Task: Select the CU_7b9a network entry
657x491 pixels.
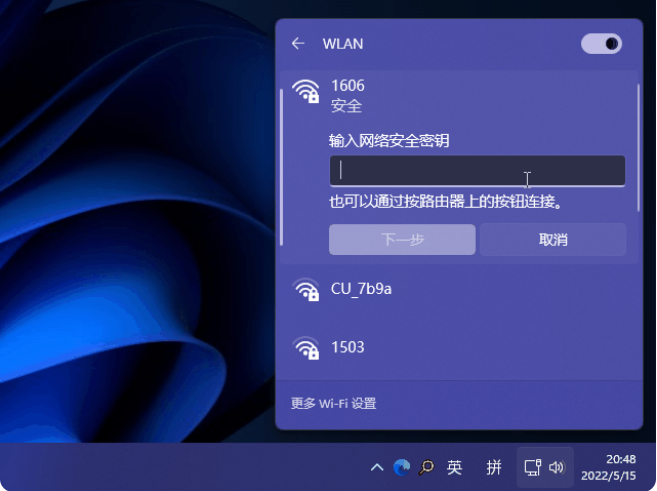Action: point(459,290)
